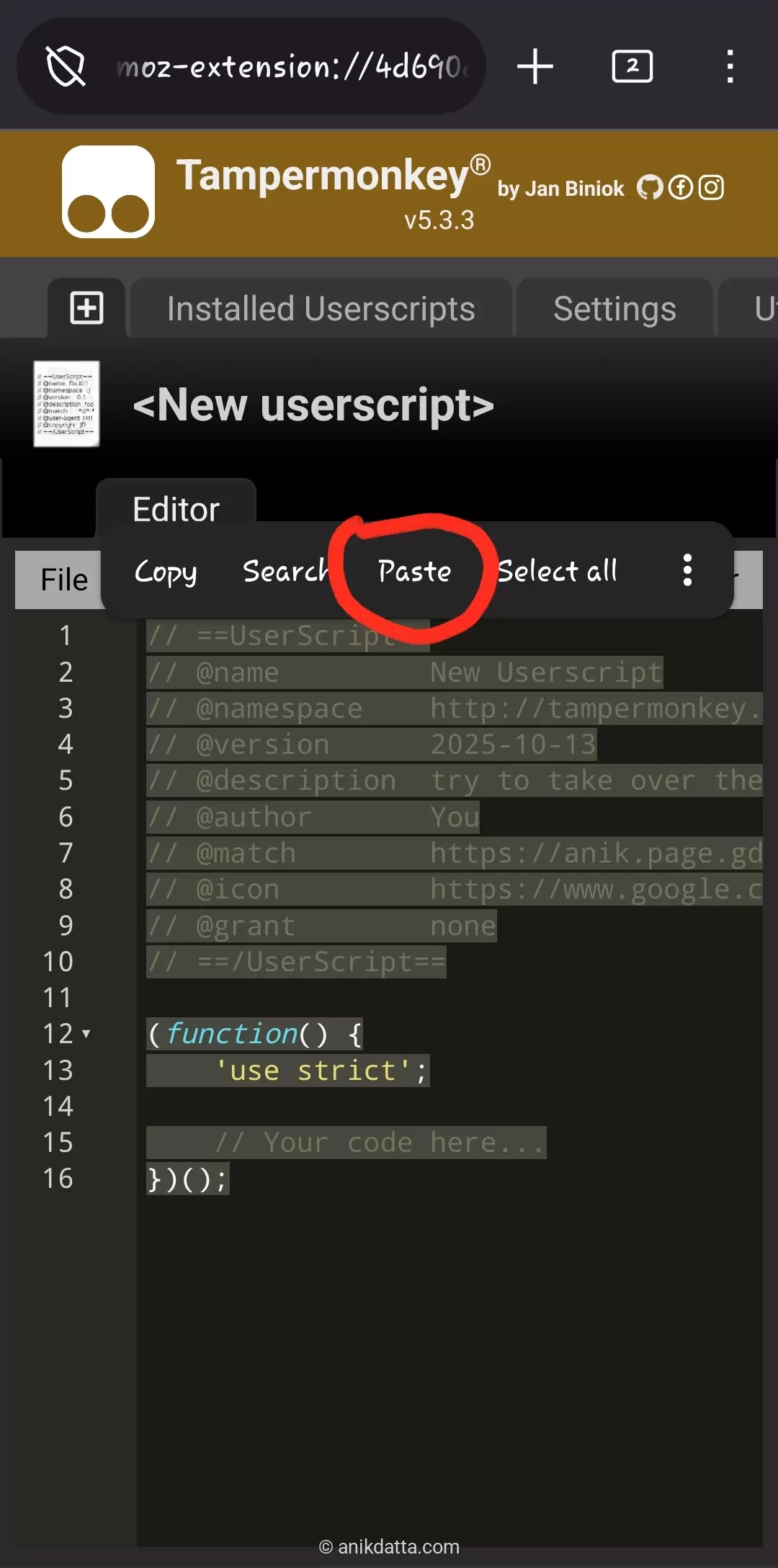778x1568 pixels.
Task: Open Tampermonkey Facebook icon link
Action: (681, 188)
